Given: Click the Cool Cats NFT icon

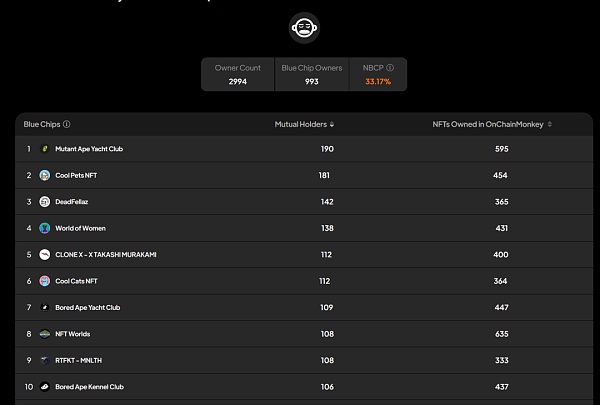Looking at the screenshot, I should coord(45,281).
